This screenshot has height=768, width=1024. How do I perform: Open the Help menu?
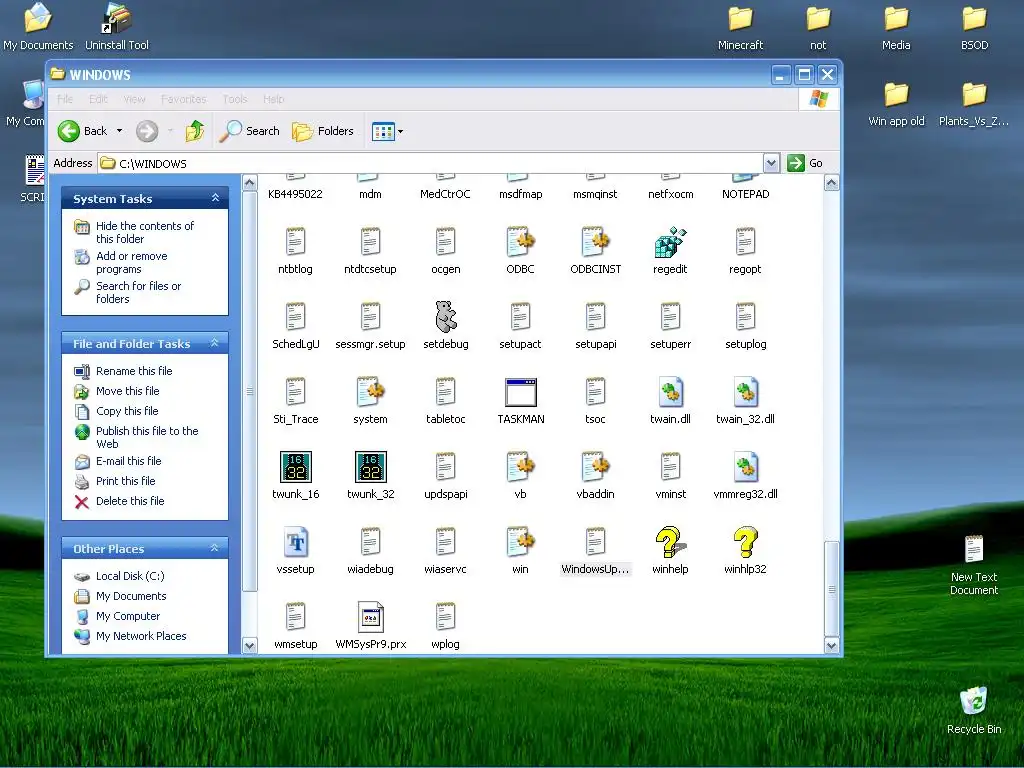click(x=274, y=99)
